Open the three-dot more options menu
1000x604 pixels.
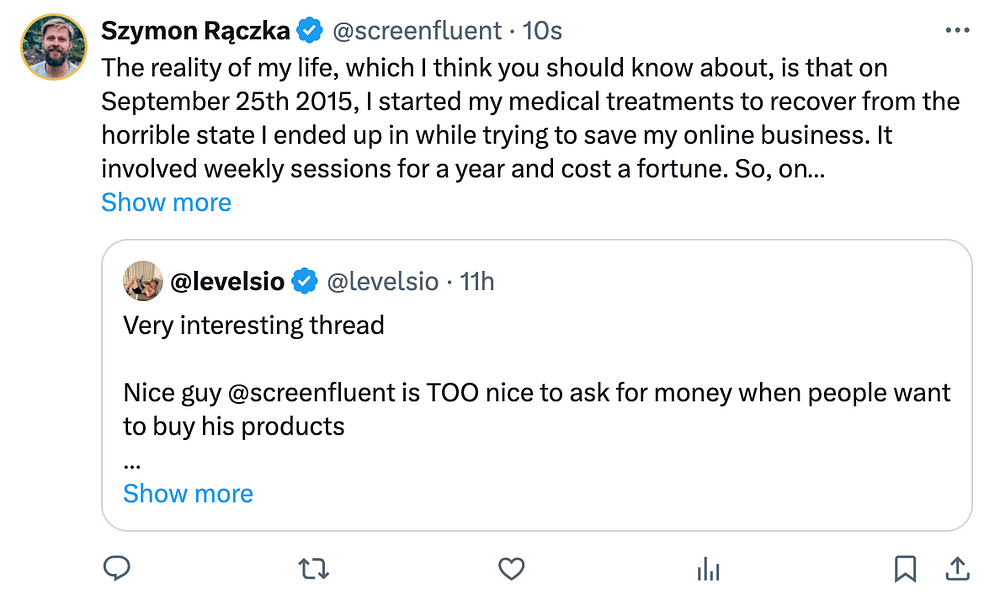point(957,31)
